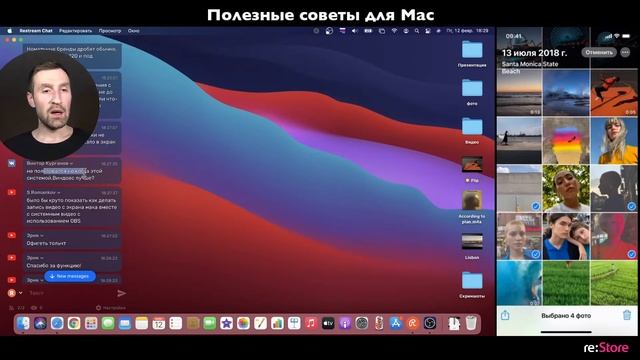Select the blue ocean wave photo
The height and width of the screenshot is (360, 640).
click(519, 283)
